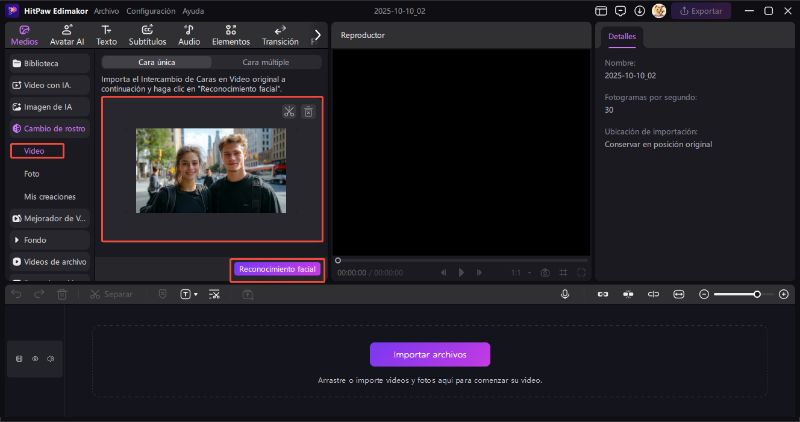The width and height of the screenshot is (800, 422).
Task: Toggle track visibility eye icon in timeline
Action: point(35,358)
